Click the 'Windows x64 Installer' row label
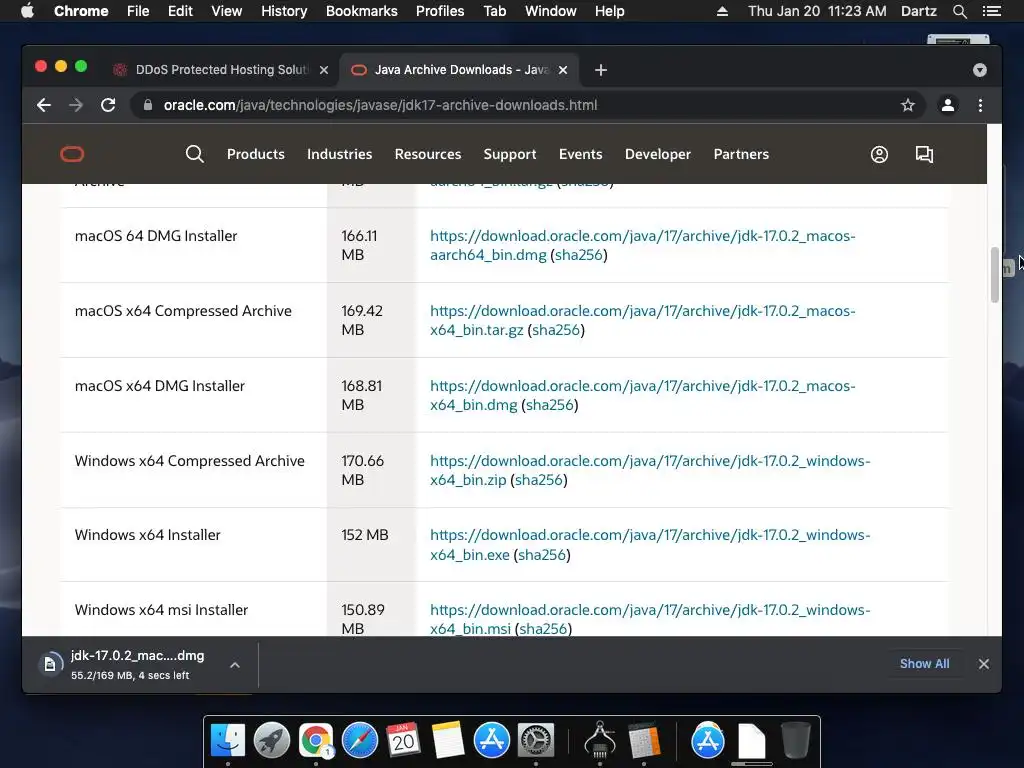 pos(148,535)
